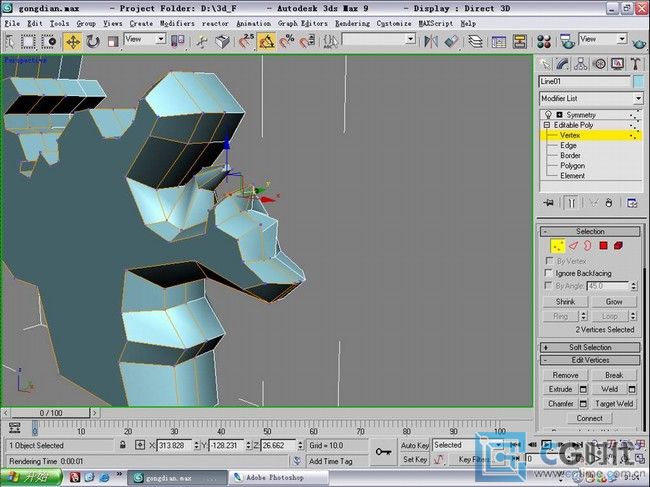The width and height of the screenshot is (650, 487).
Task: Click the Remove vertices button
Action: 565,375
